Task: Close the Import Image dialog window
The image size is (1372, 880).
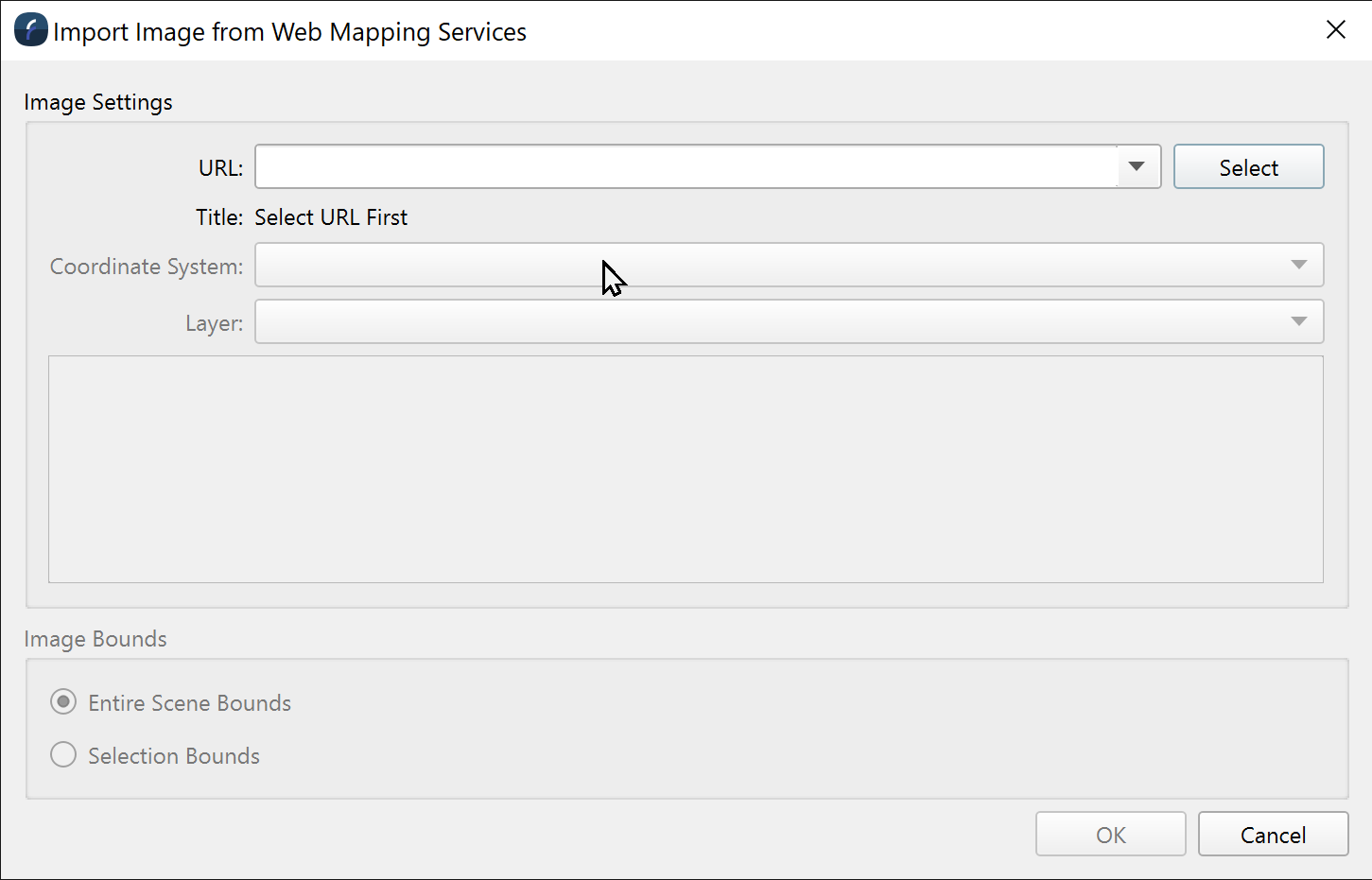Action: pyautogui.click(x=1335, y=30)
